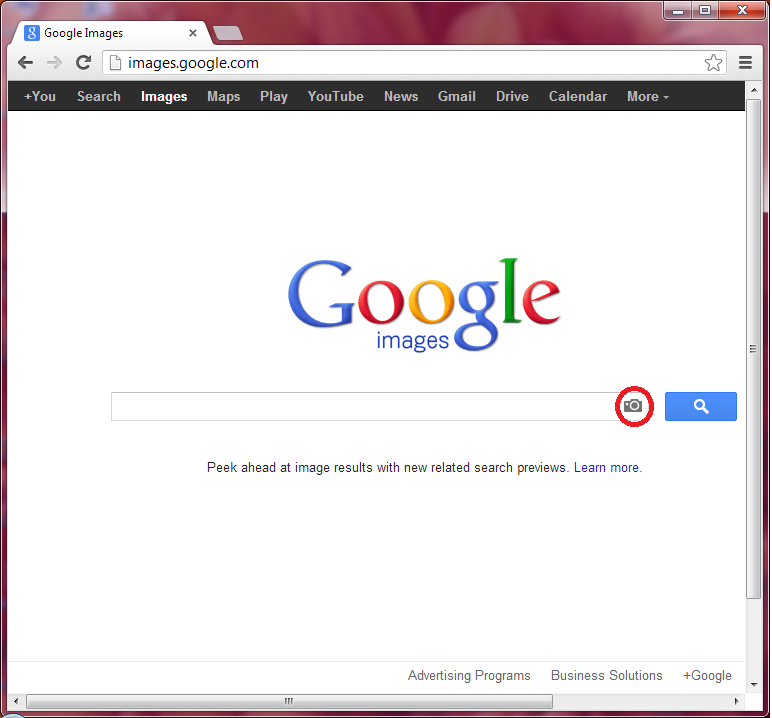Click the vertical scrollbar up arrow
Screen dimensions: 772x718
[754, 90]
